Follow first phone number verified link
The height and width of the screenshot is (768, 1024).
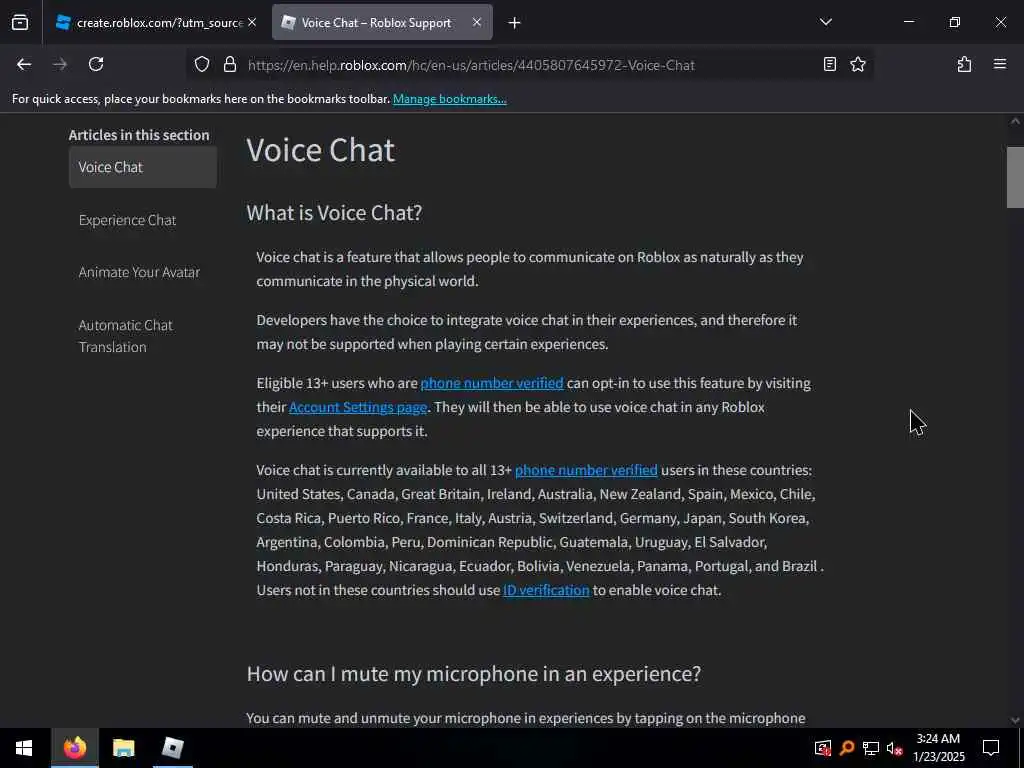click(492, 383)
